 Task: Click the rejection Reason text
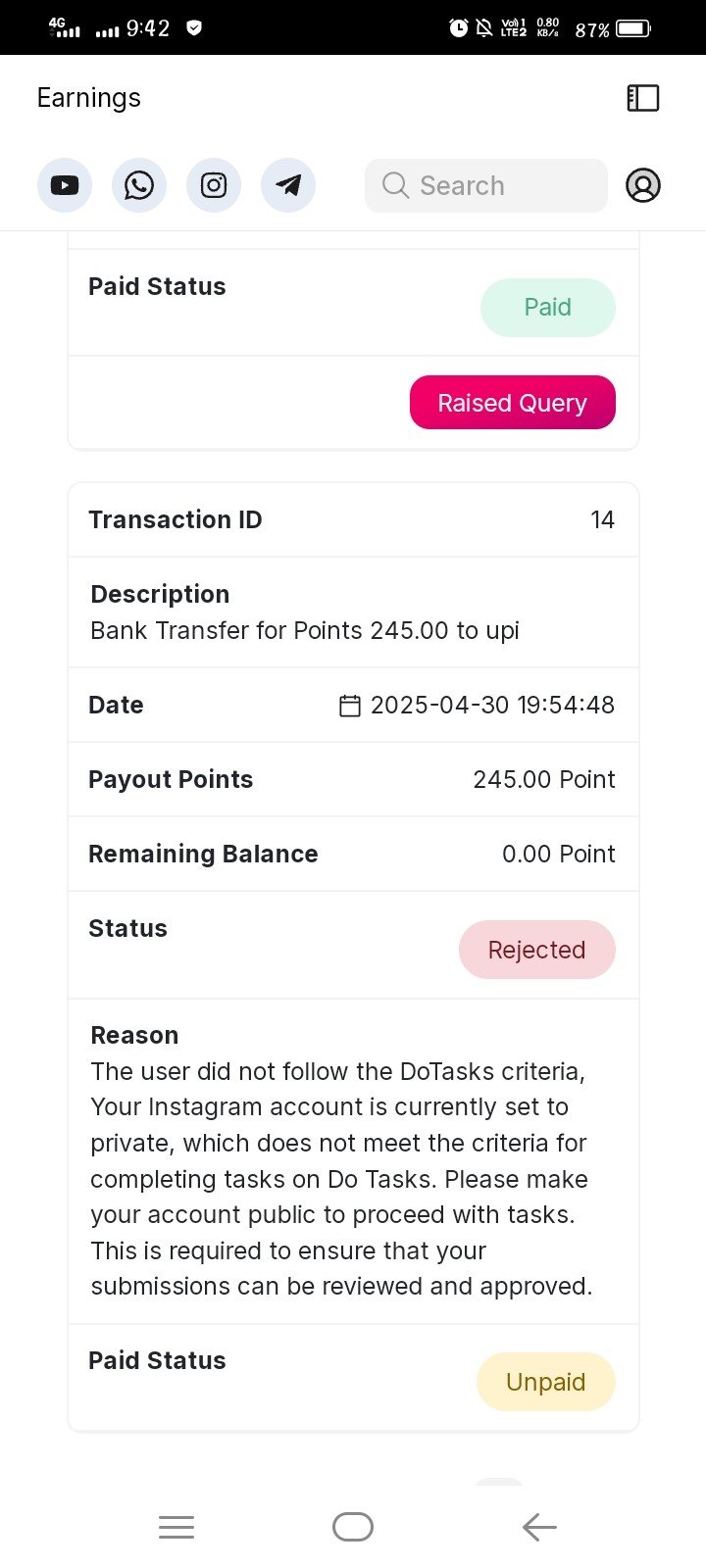click(341, 1179)
